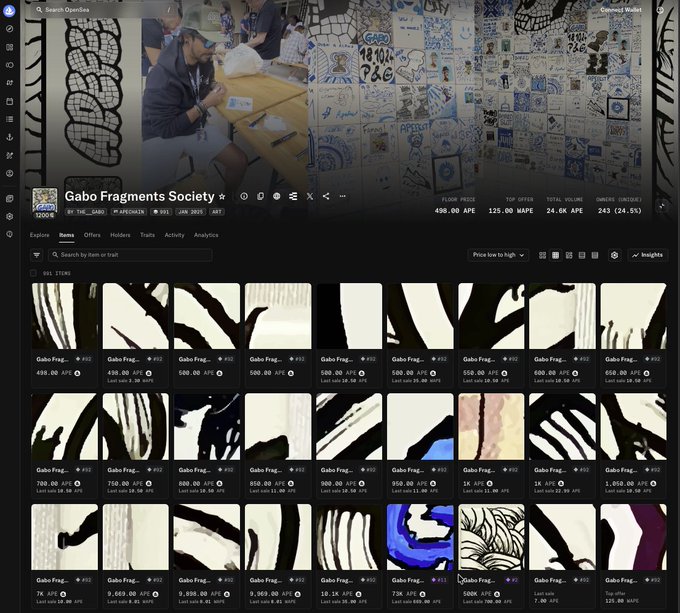Open the Discover compass icon in sidebar
This screenshot has height=613, width=680.
pos(10,29)
